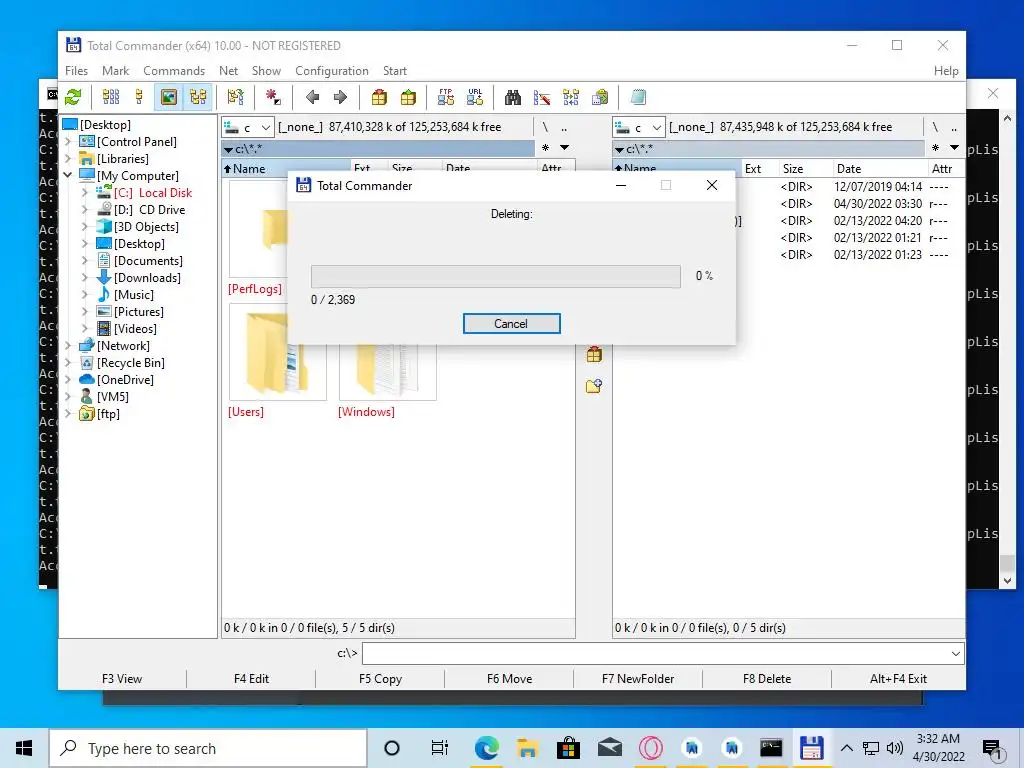This screenshot has width=1024, height=768.
Task: Click the new folder icon in middle vertical bar
Action: tap(594, 386)
